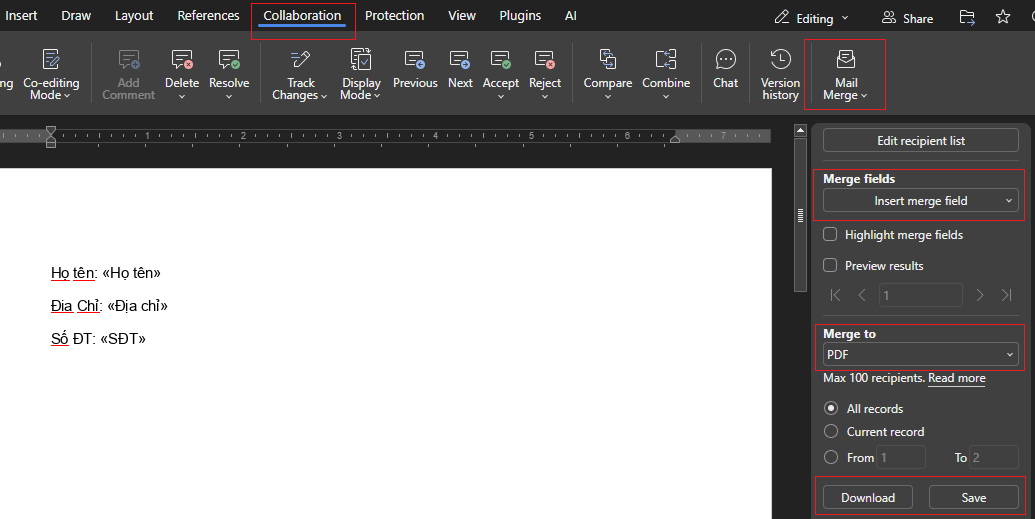1035x519 pixels.
Task: Switch to the Insert tab
Action: point(21,16)
